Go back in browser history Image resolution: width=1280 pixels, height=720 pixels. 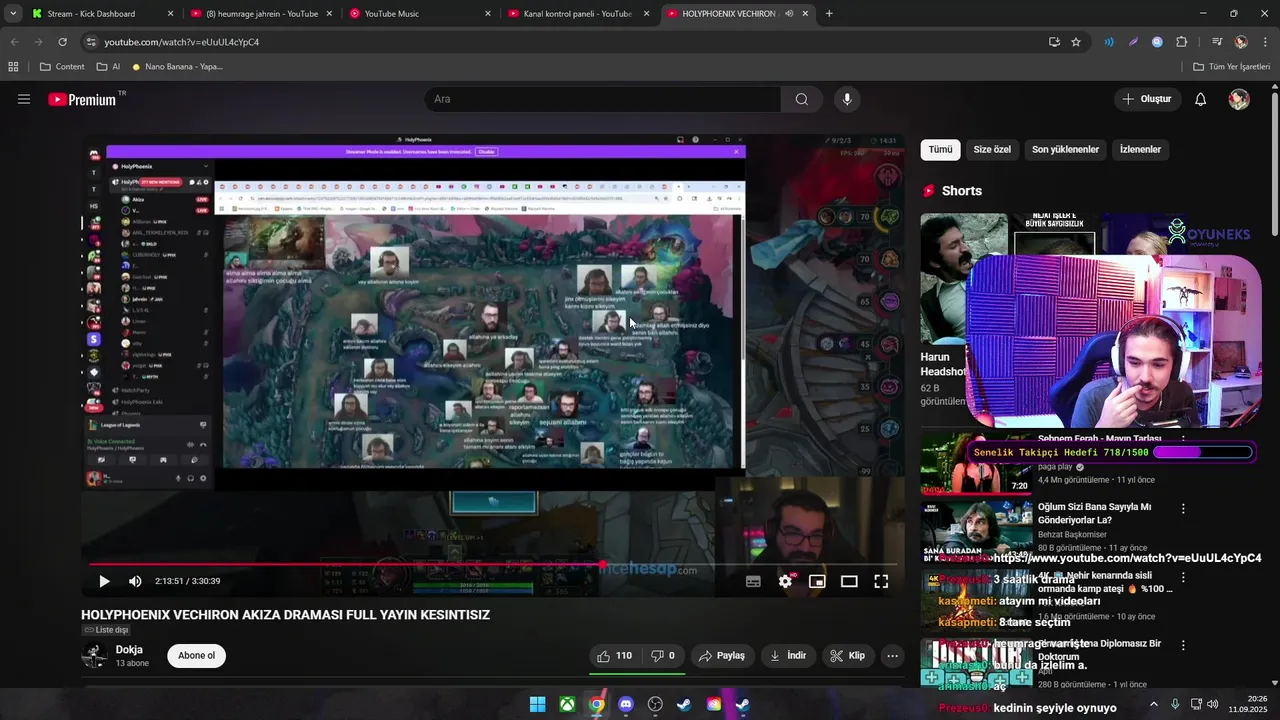(x=14, y=42)
